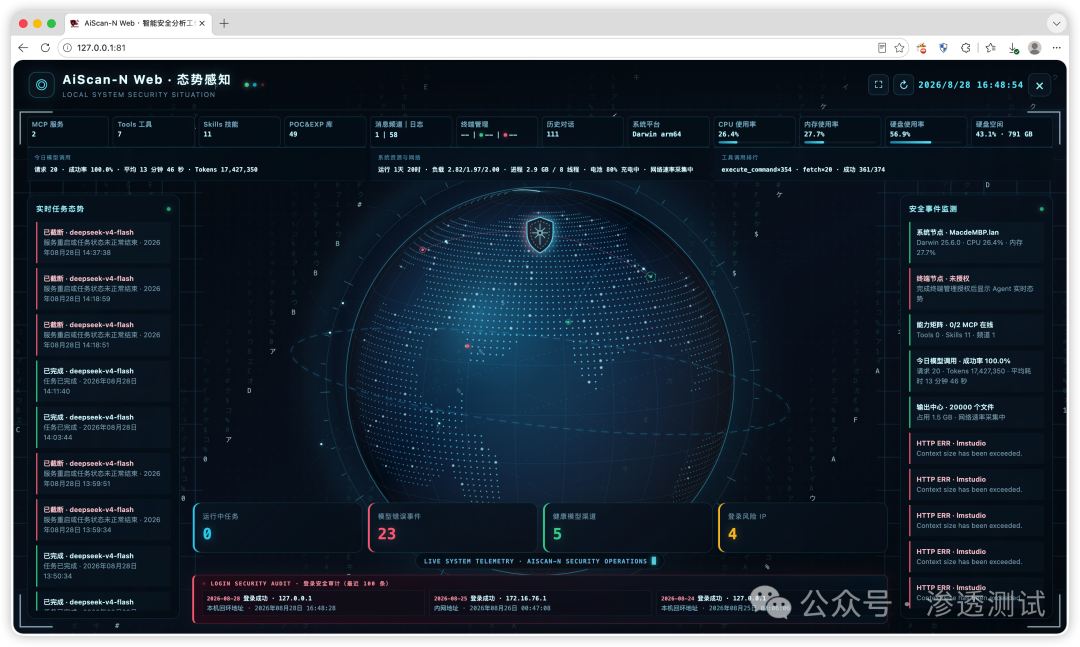Screen dimensions: 1080x647
Task: Select the truncated task at 13:59:34
Action: click(x=103, y=520)
